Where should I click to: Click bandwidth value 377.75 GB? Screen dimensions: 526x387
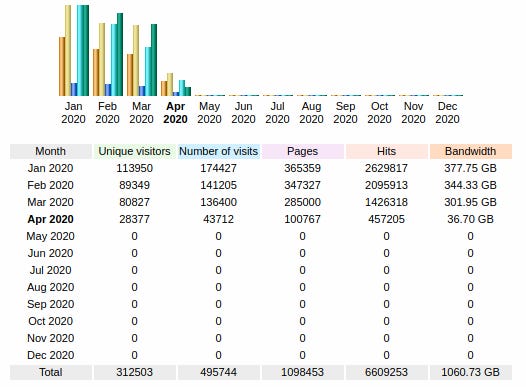pyautogui.click(x=470, y=168)
